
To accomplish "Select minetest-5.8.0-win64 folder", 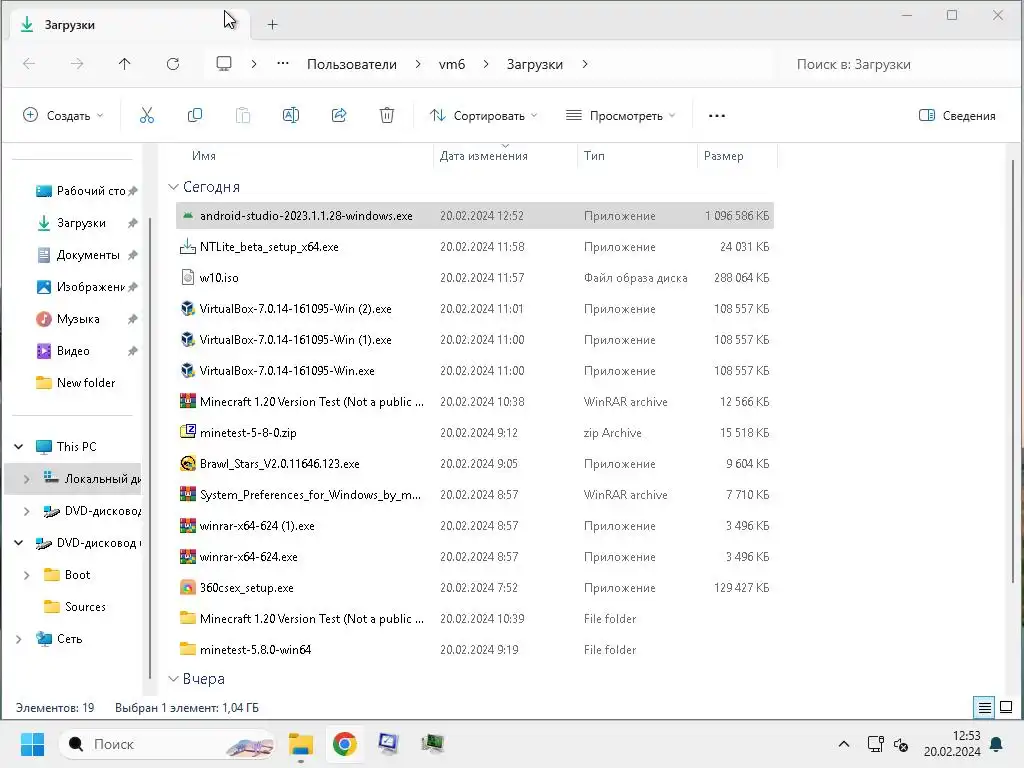I will 475,649.
